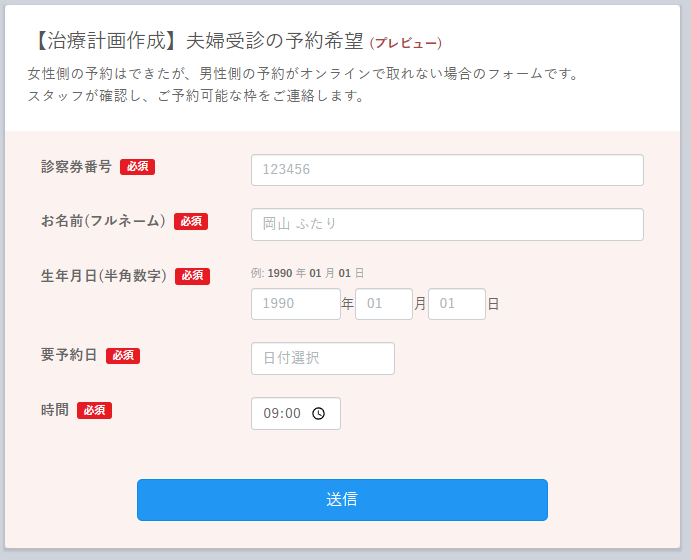Click the 必須 badge beside 生年月日(半角数字)
This screenshot has width=691, height=560.
pyautogui.click(x=193, y=276)
